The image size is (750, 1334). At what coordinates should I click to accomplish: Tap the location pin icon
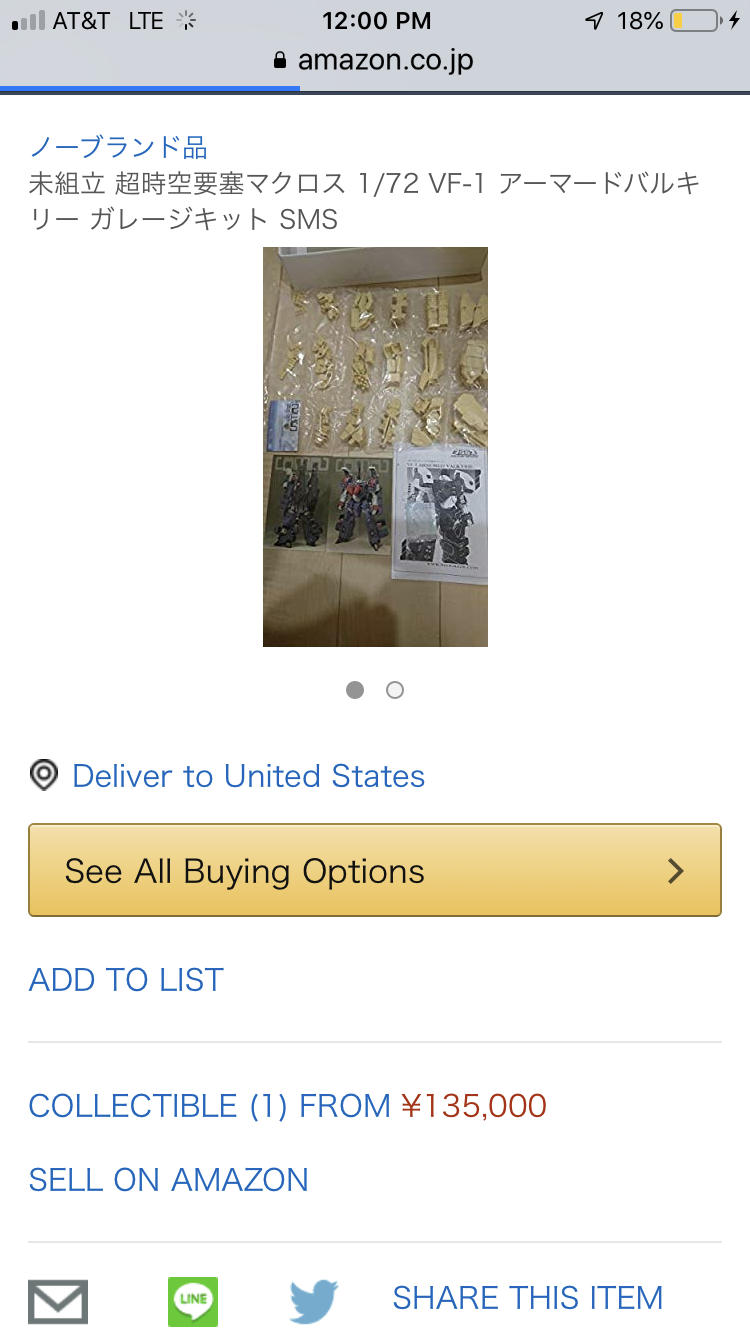pyautogui.click(x=44, y=775)
